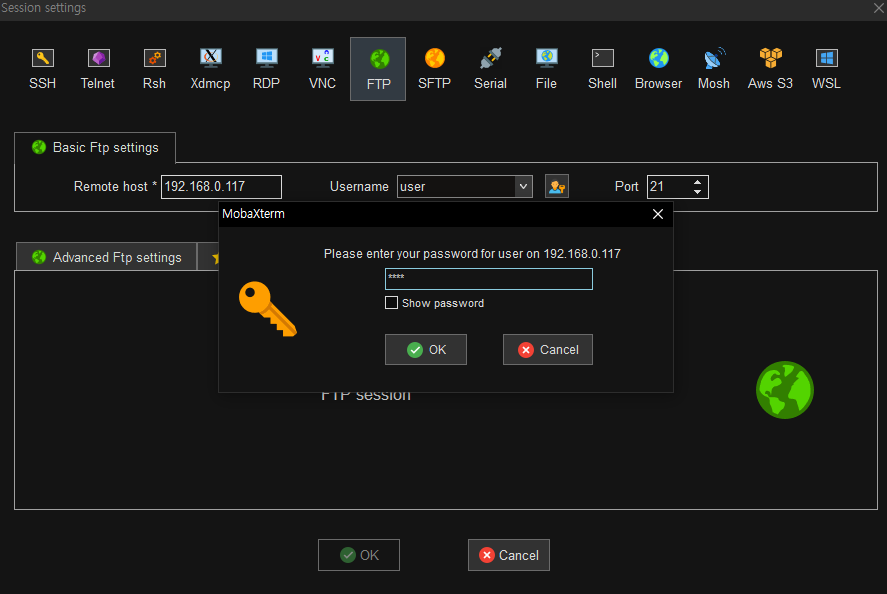Enable the Show password checkbox
The height and width of the screenshot is (594, 887).
391,303
